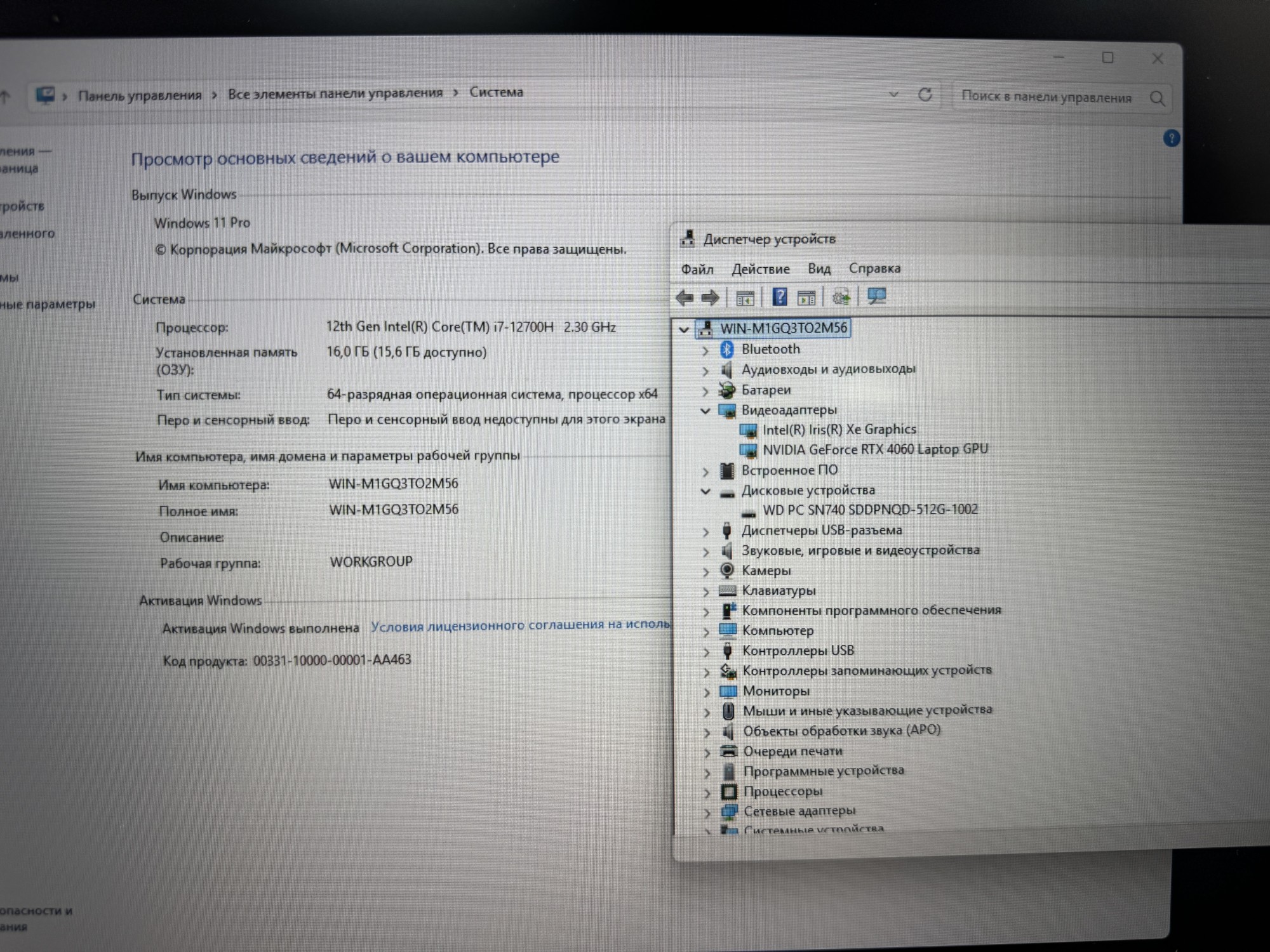The width and height of the screenshot is (1270, 952).
Task: Expand the Bluetooth device category
Action: click(x=705, y=350)
